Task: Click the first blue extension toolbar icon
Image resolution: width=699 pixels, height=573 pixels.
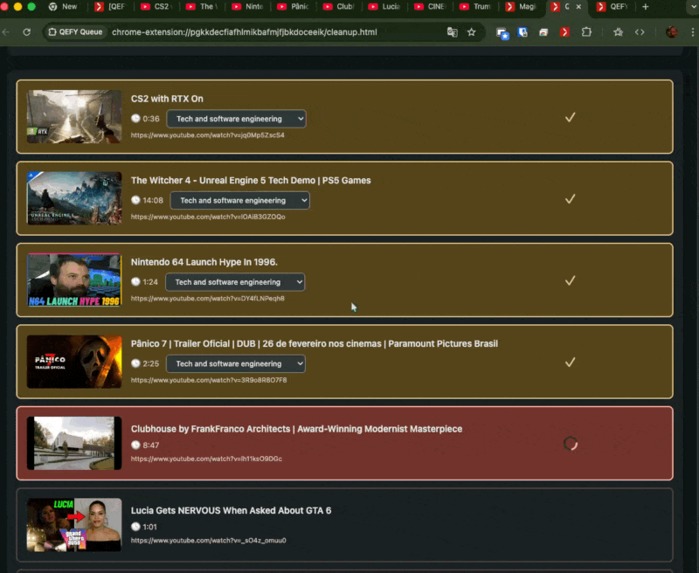Action: (502, 33)
